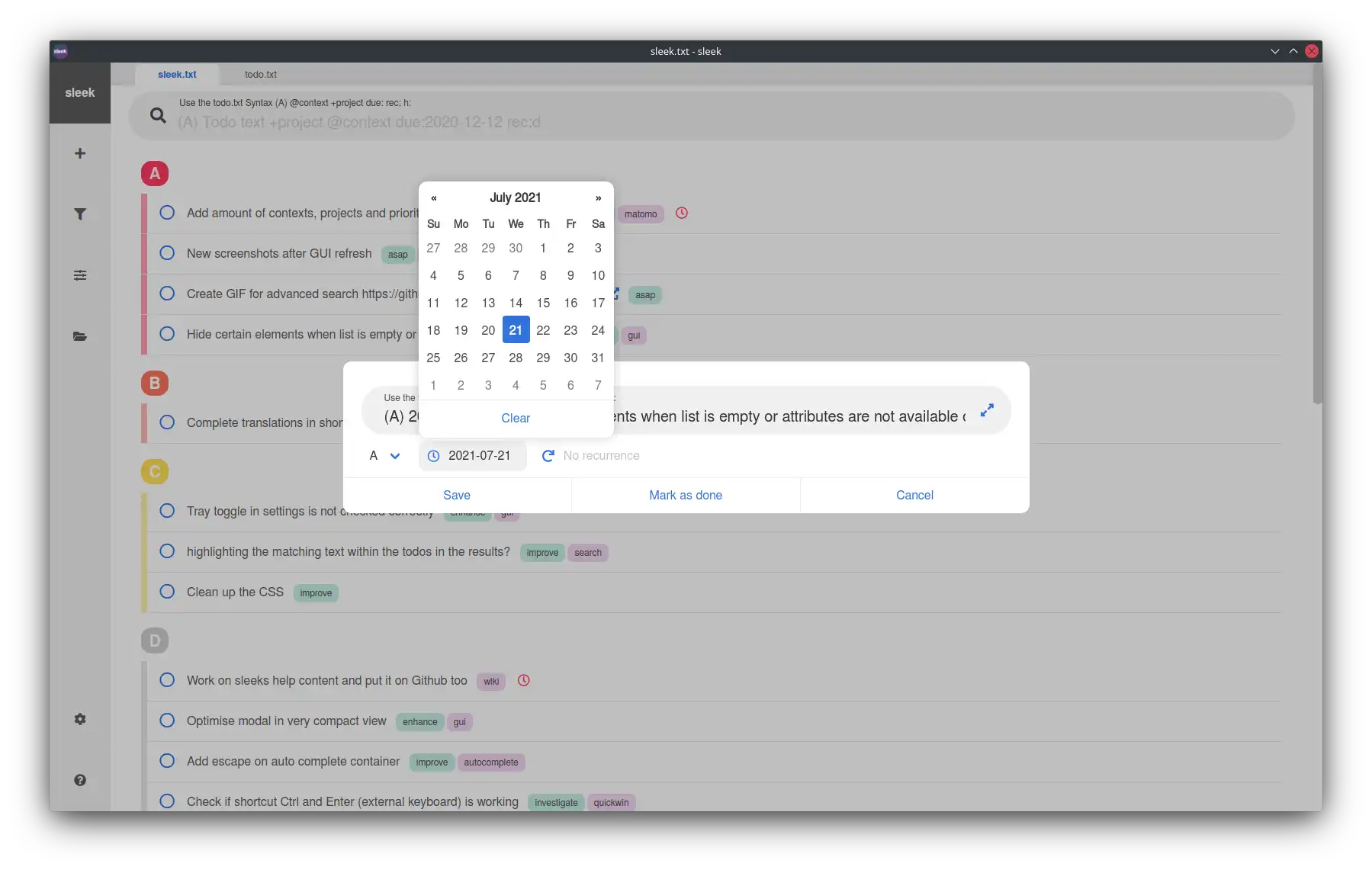Click the recurrence refresh icon
The width and height of the screenshot is (1372, 870).
548,456
